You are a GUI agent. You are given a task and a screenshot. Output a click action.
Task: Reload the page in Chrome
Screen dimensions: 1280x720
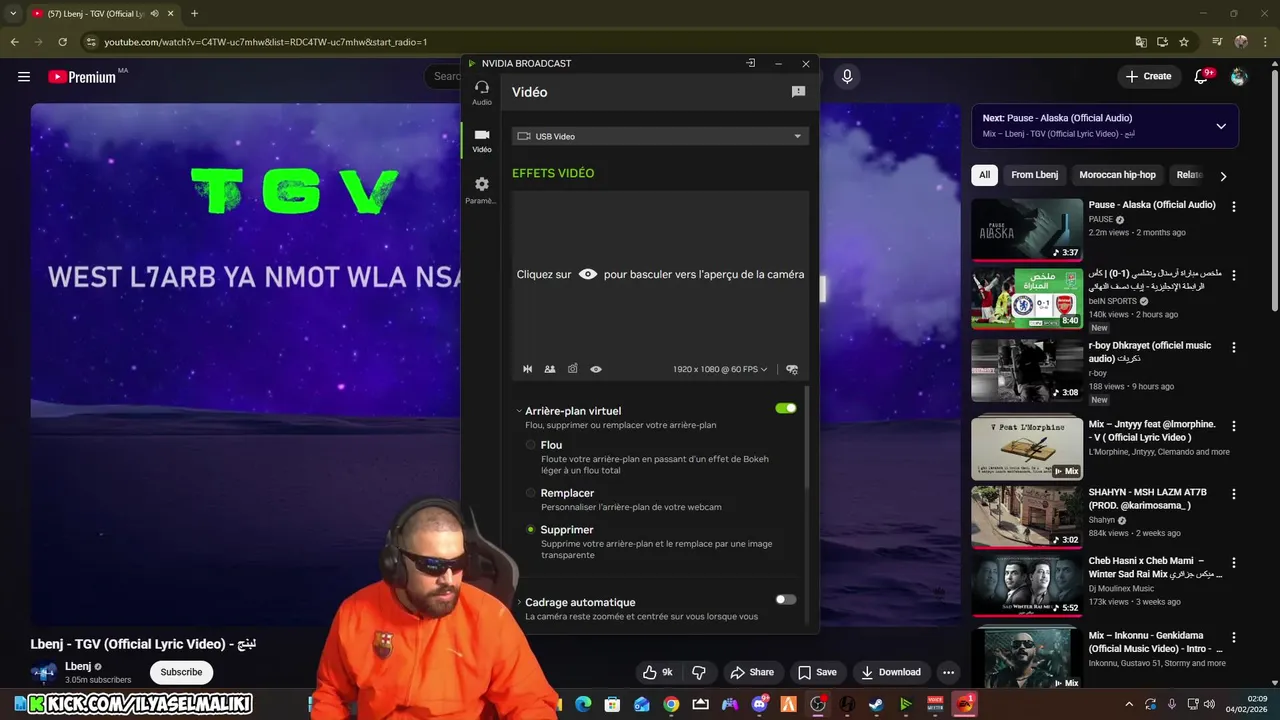[62, 42]
